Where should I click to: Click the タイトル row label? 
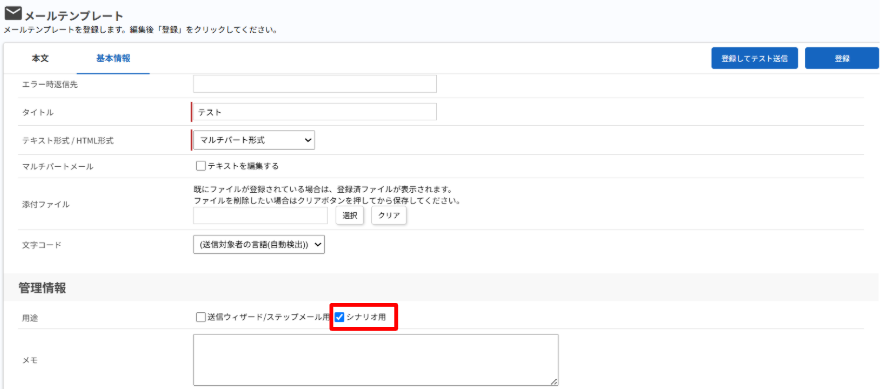tap(38, 112)
